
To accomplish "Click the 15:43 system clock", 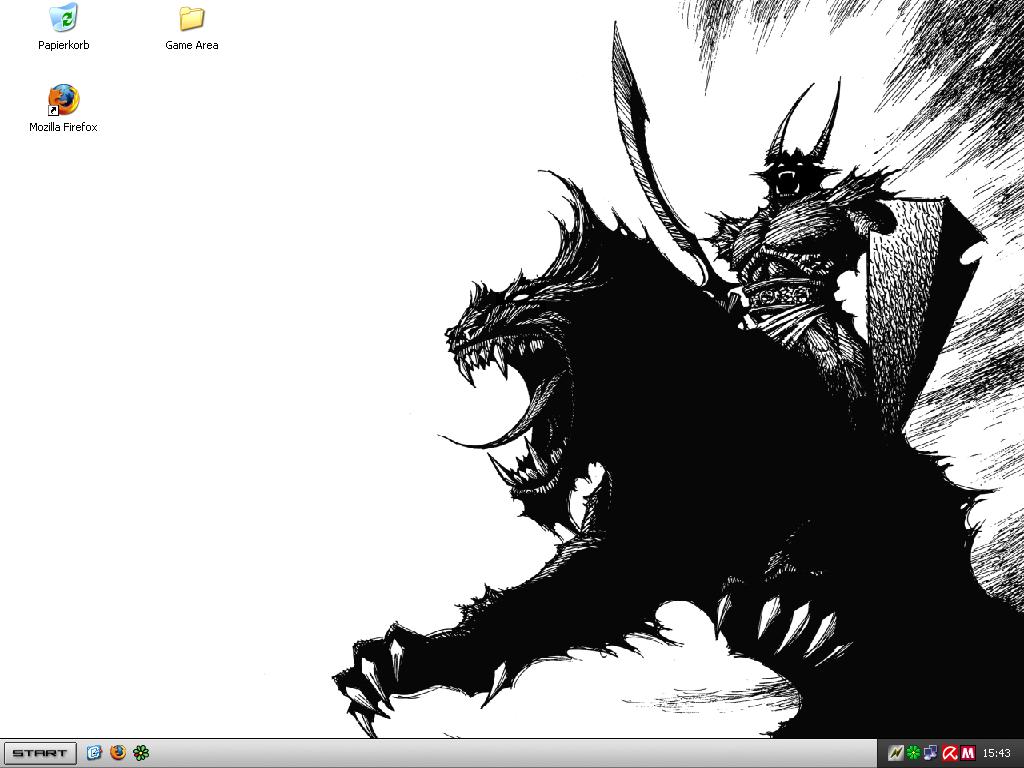I will click(x=996, y=753).
